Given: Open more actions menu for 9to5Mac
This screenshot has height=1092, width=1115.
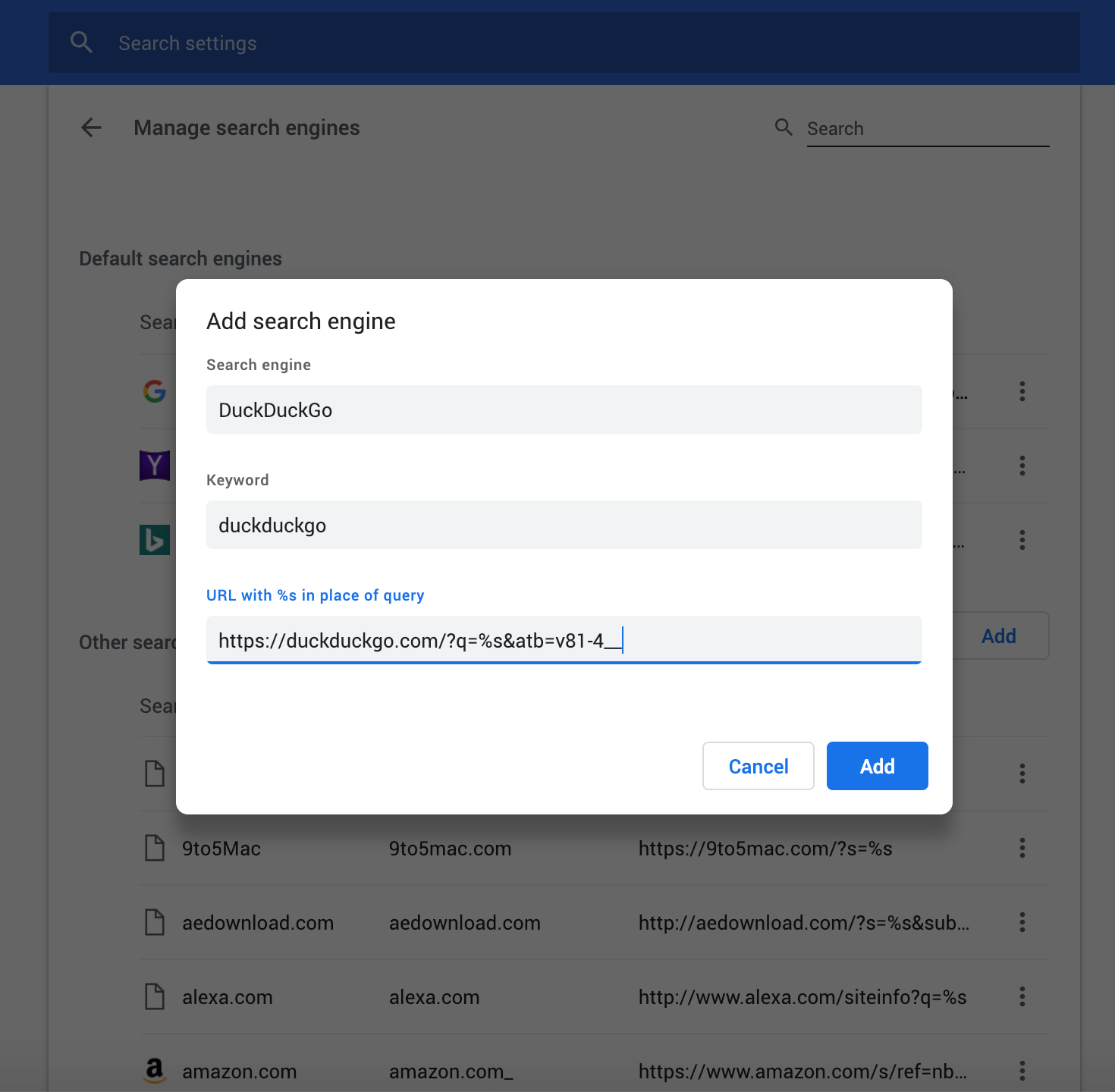Looking at the screenshot, I should [x=1022, y=848].
